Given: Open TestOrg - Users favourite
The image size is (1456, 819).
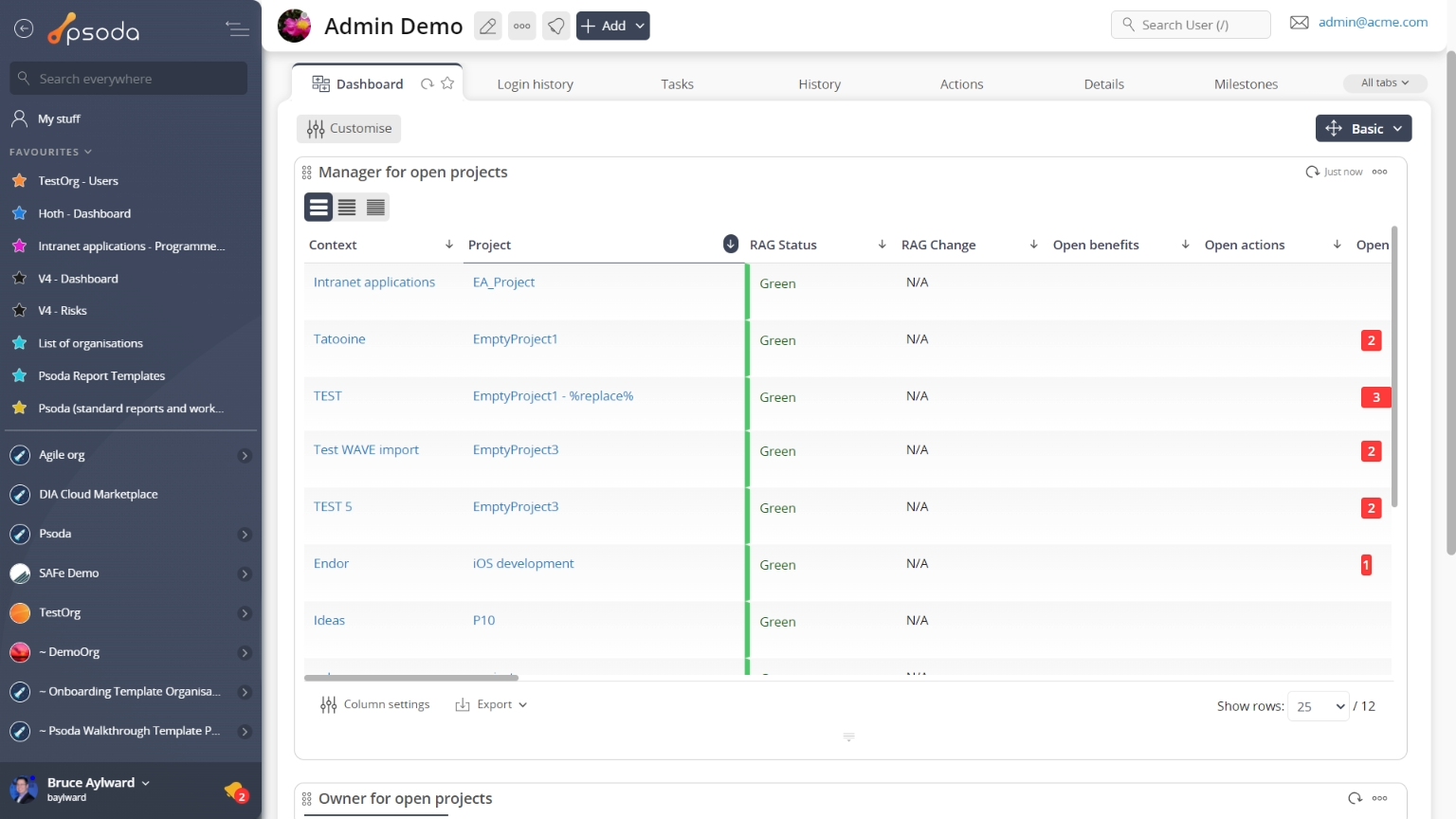Looking at the screenshot, I should click(x=78, y=181).
